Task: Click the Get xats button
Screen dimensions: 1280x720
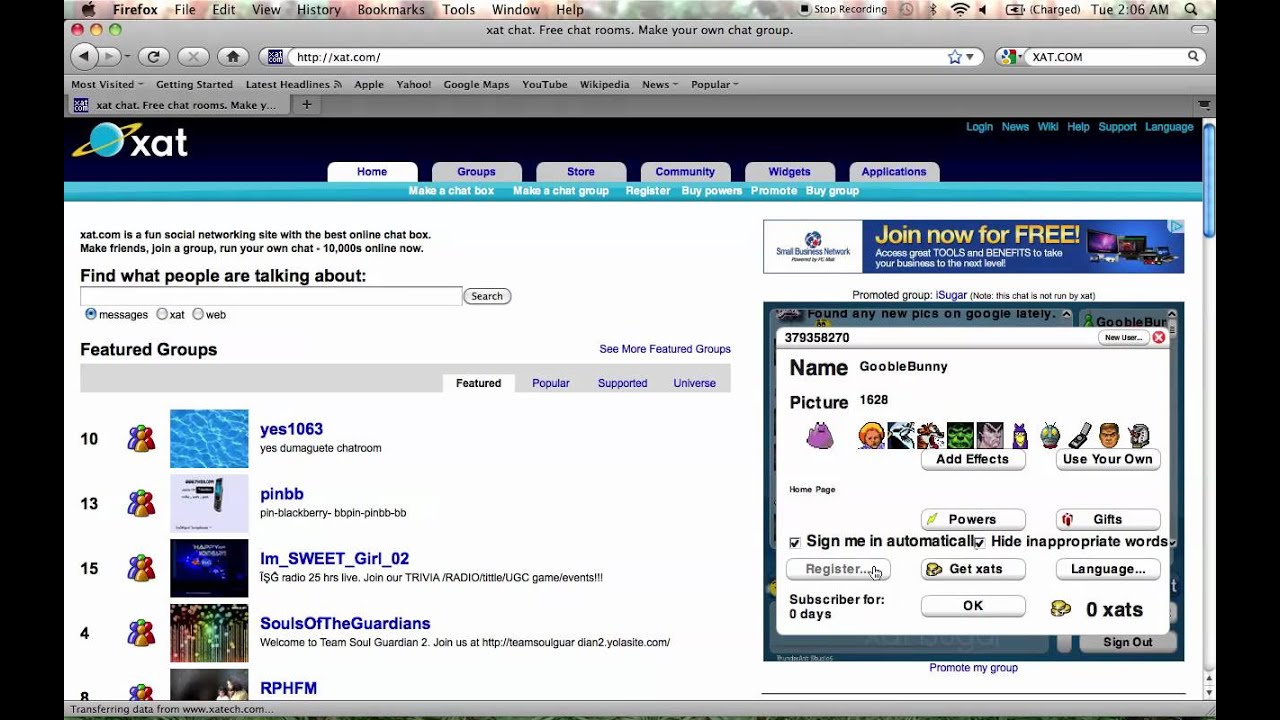Action: [x=973, y=569]
